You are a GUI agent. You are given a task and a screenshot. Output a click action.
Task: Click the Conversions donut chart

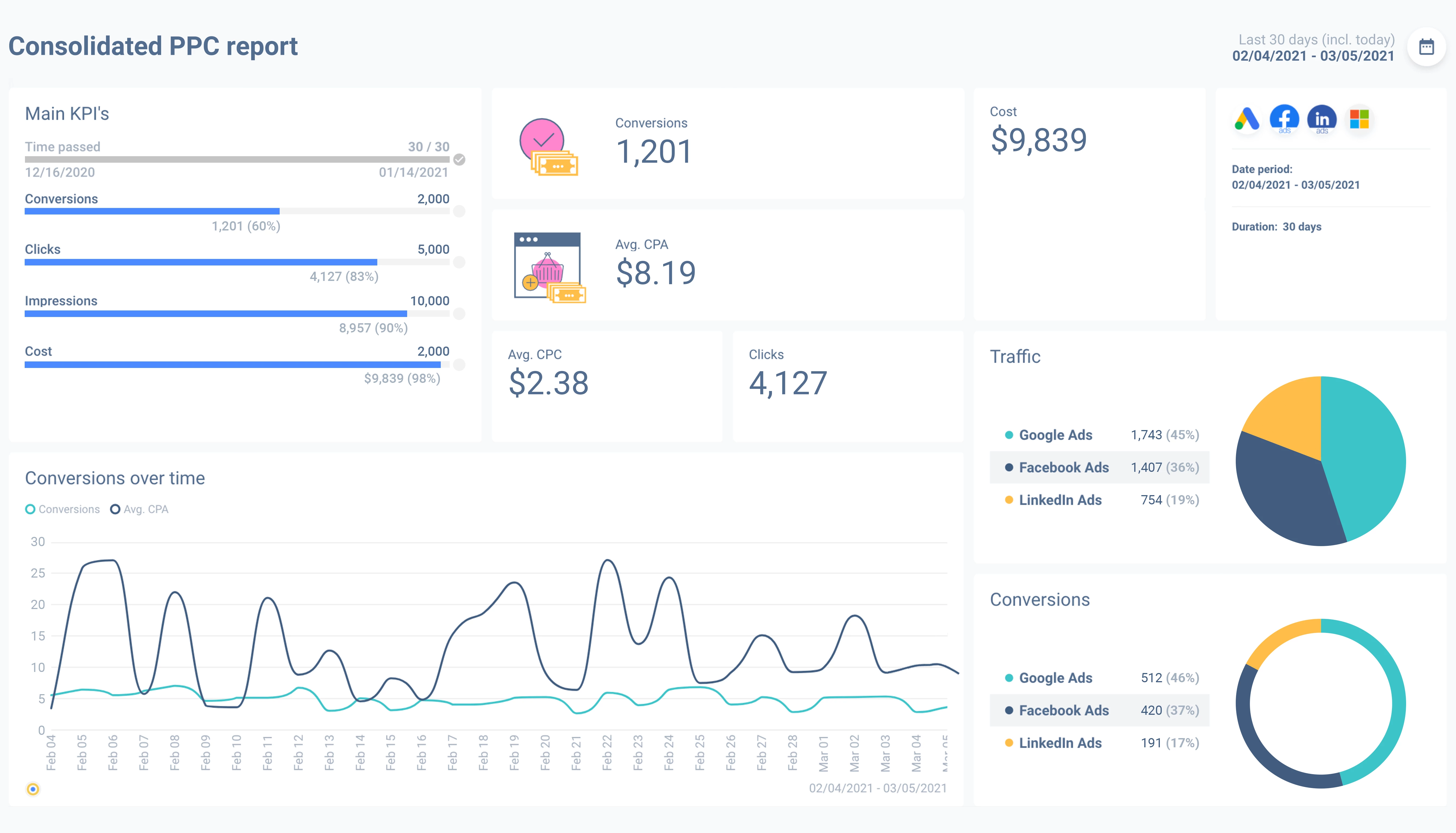point(1320,704)
